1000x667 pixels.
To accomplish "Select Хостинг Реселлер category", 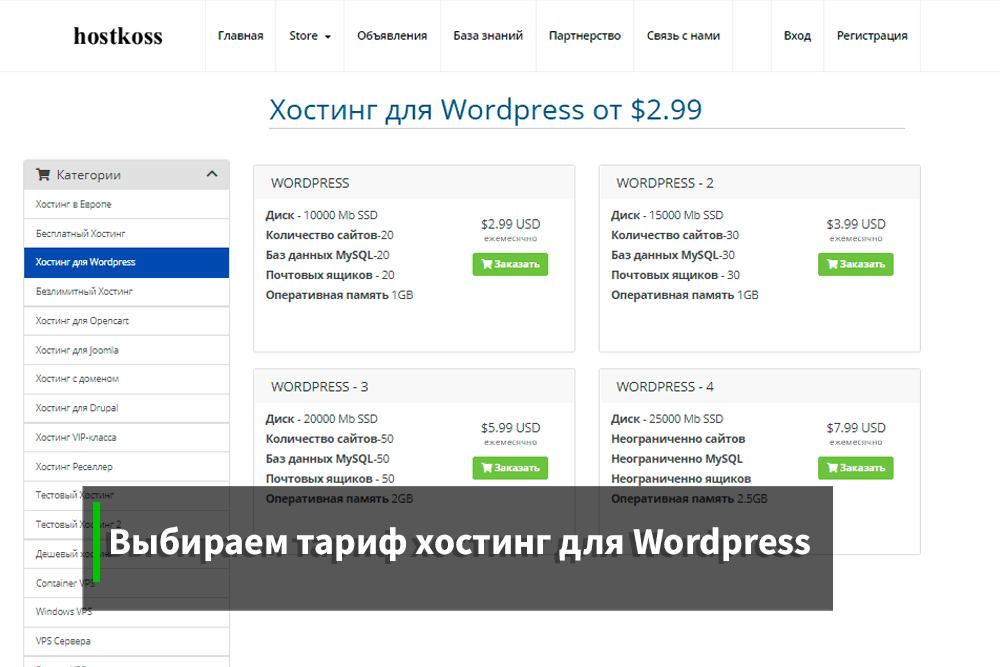I will click(x=126, y=467).
